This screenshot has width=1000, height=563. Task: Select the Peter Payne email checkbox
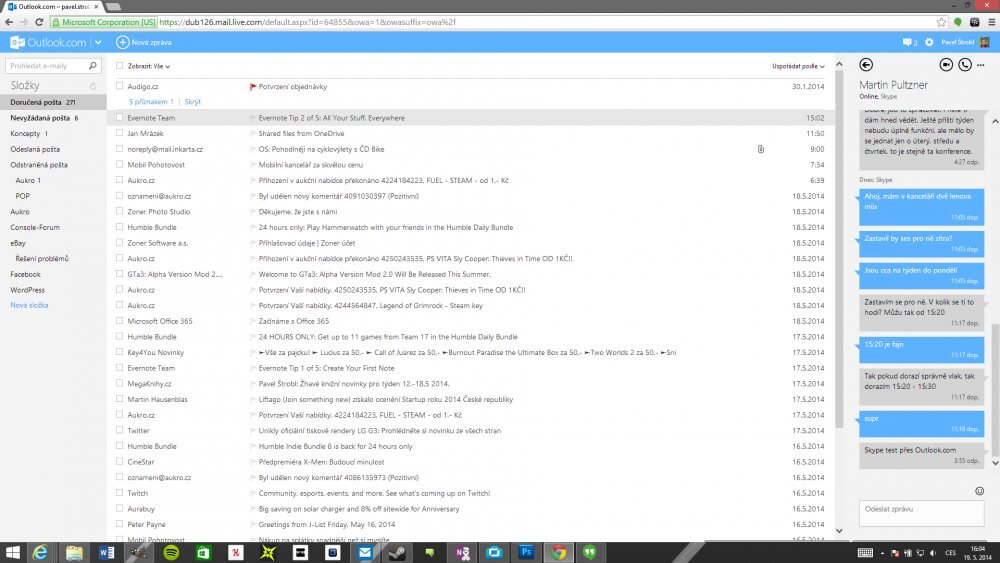(x=119, y=523)
